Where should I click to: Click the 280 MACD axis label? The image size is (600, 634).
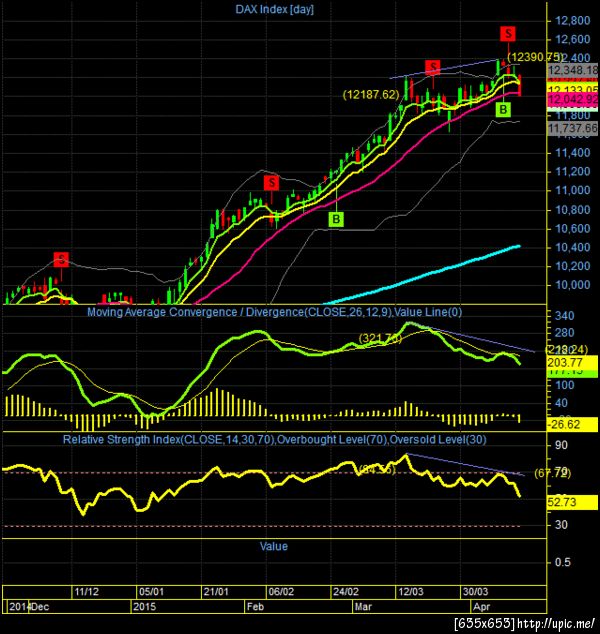[564, 333]
